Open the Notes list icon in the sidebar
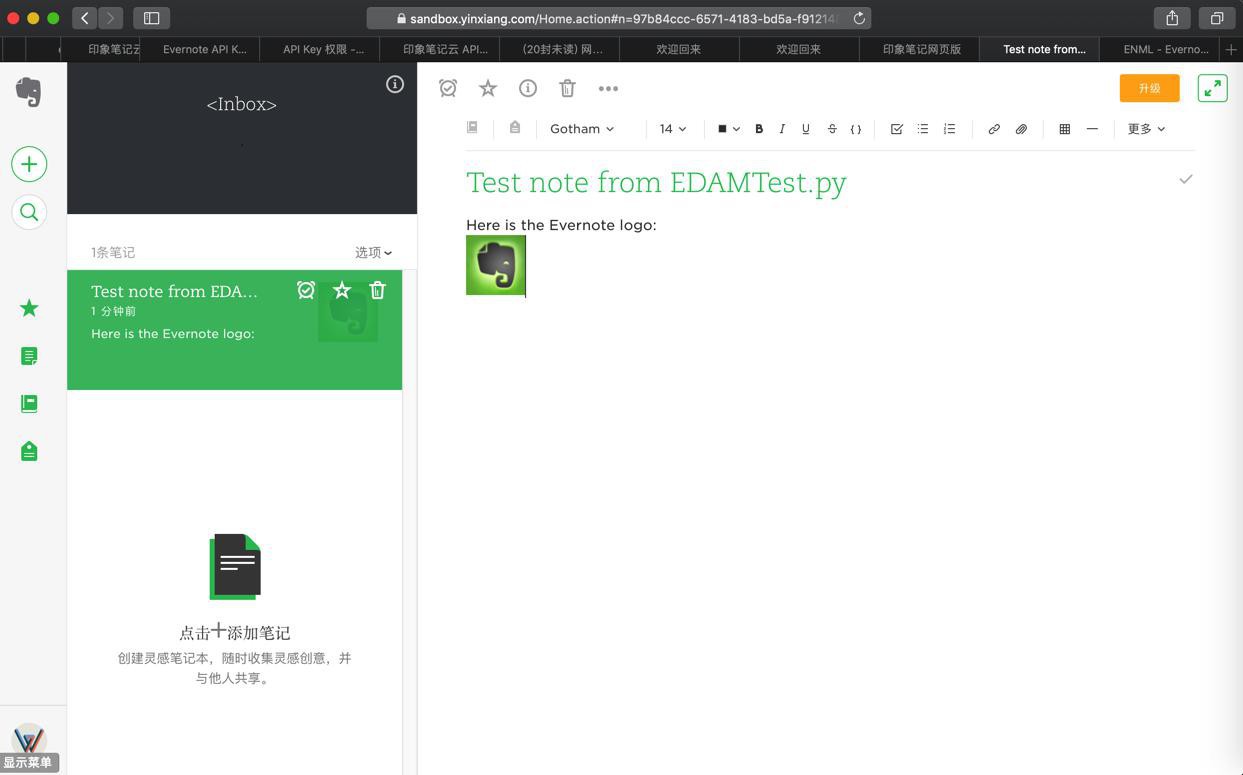Viewport: 1243px width, 775px height. (x=29, y=356)
